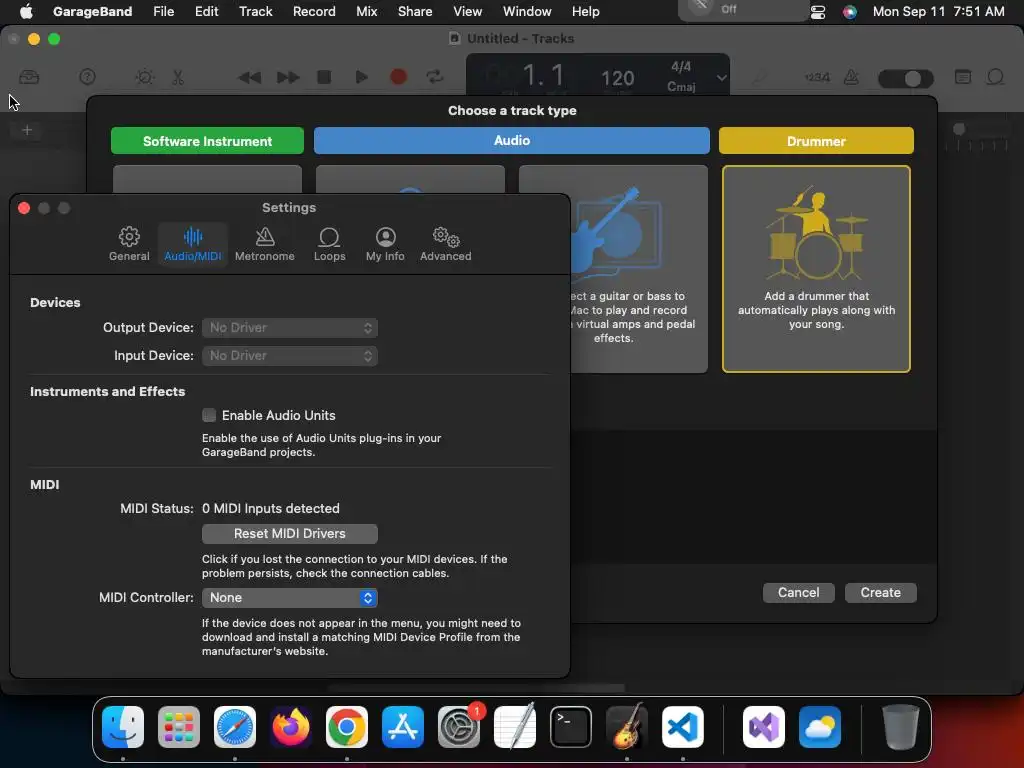Open the Record menu

314,11
